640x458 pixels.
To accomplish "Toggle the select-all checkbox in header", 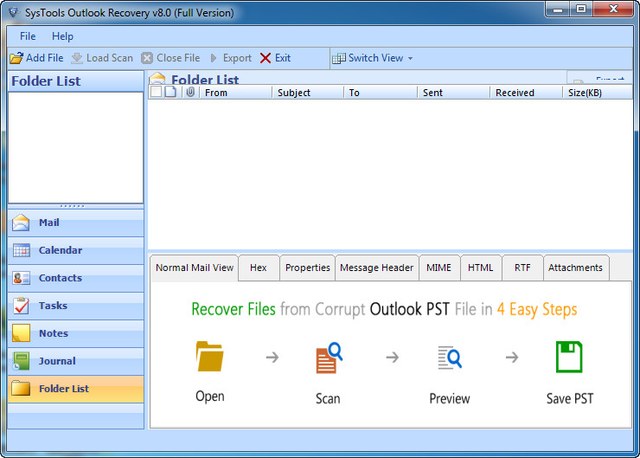I will point(155,92).
